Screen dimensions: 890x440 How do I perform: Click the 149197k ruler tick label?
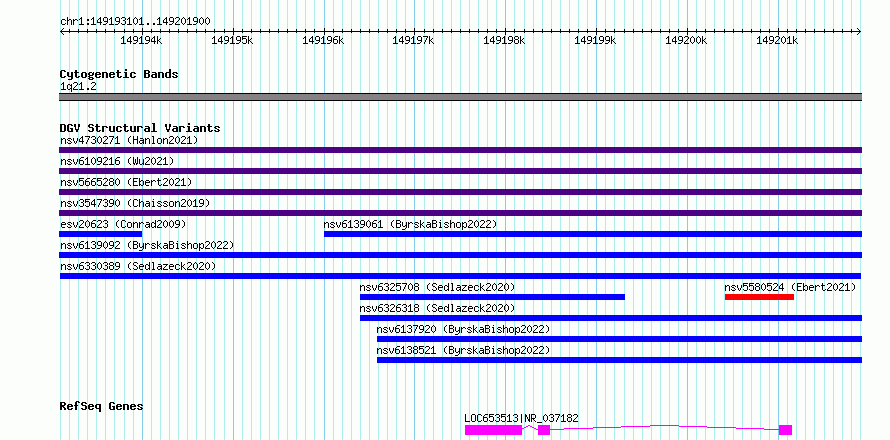click(x=413, y=40)
